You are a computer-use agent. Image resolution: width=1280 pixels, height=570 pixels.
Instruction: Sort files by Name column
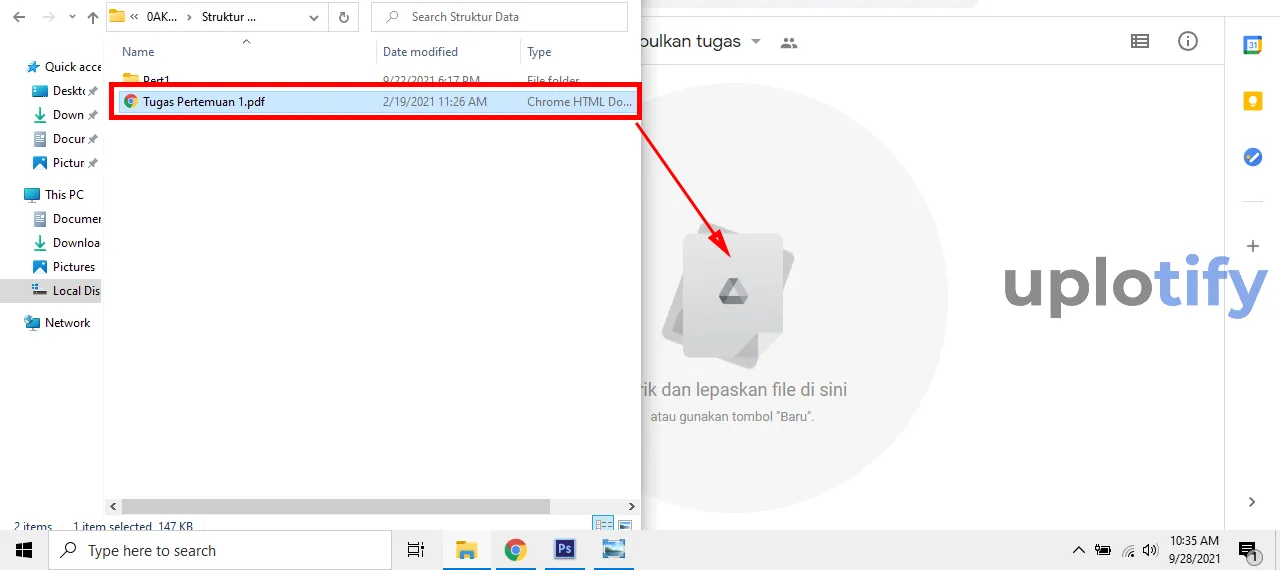point(138,52)
